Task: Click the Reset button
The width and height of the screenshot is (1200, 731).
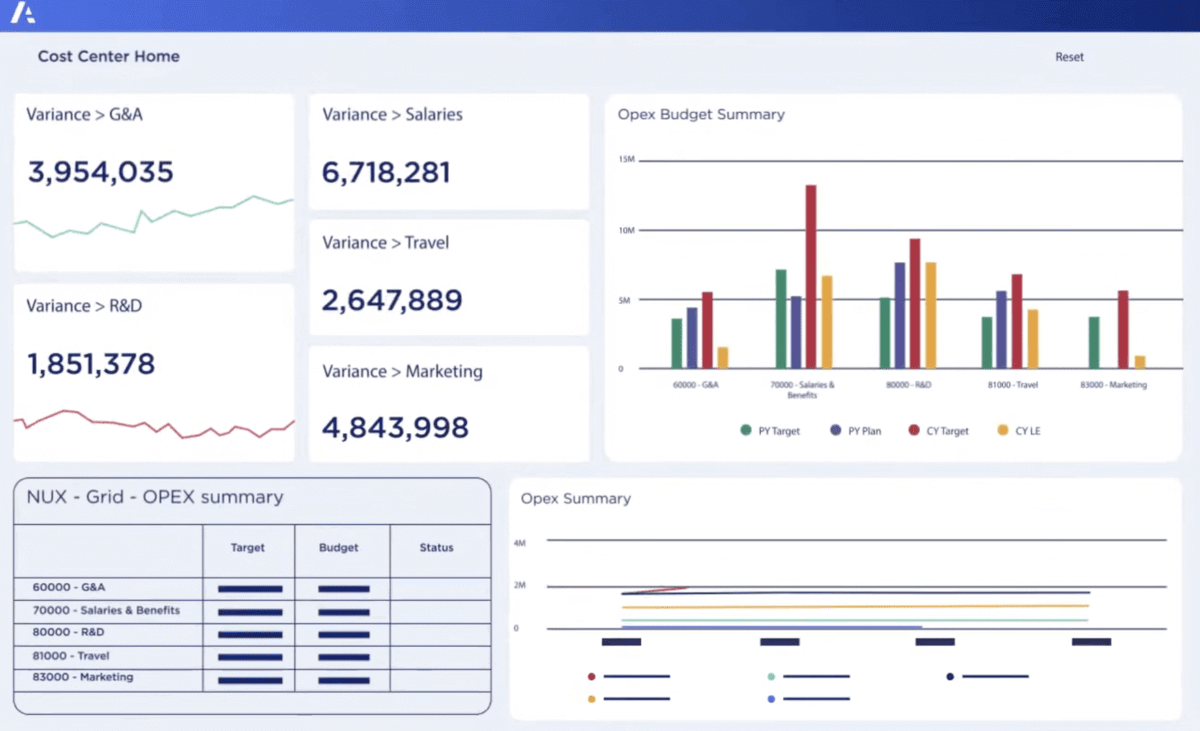Action: [x=1069, y=57]
